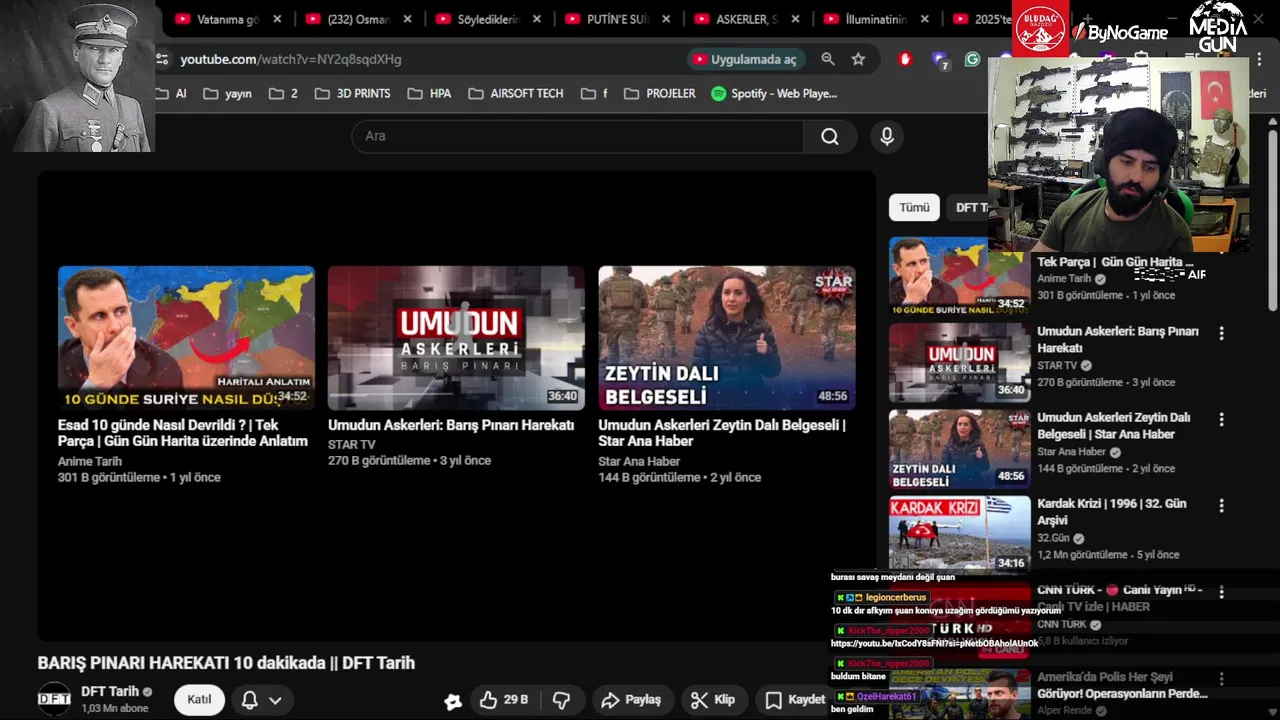This screenshot has width=1280, height=720.
Task: Open the green G extension icon
Action: (972, 59)
